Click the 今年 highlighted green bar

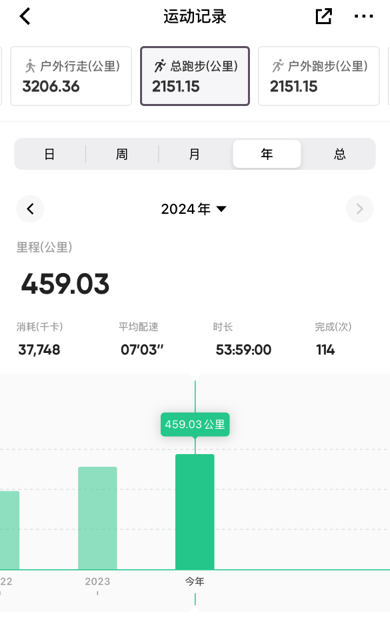[195, 512]
